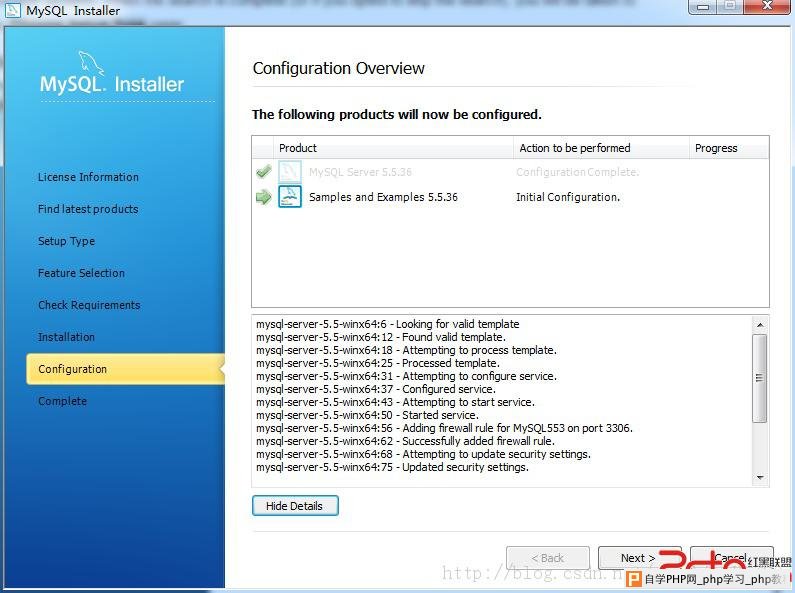Image resolution: width=795 pixels, height=593 pixels.
Task: Click the < Back button
Action: pyautogui.click(x=548, y=558)
